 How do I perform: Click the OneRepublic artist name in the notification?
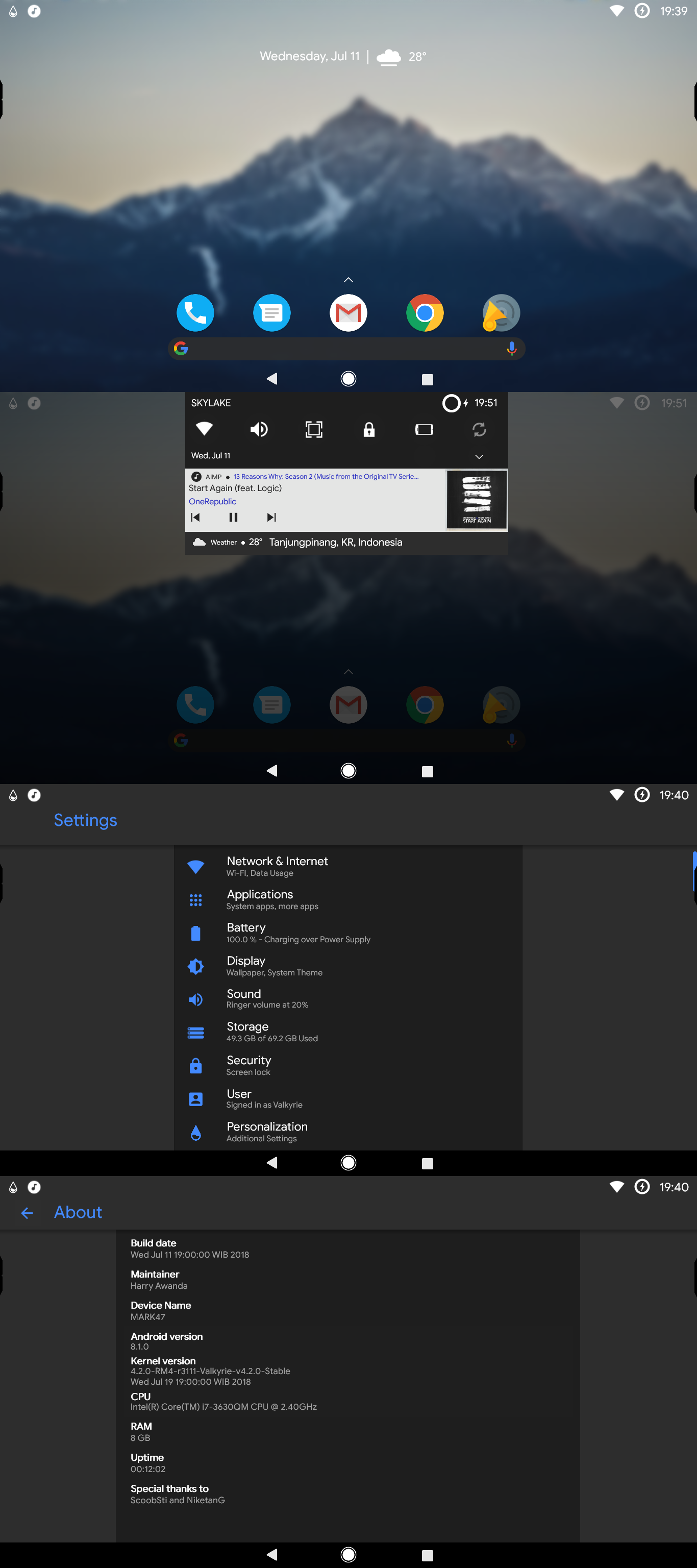[212, 502]
